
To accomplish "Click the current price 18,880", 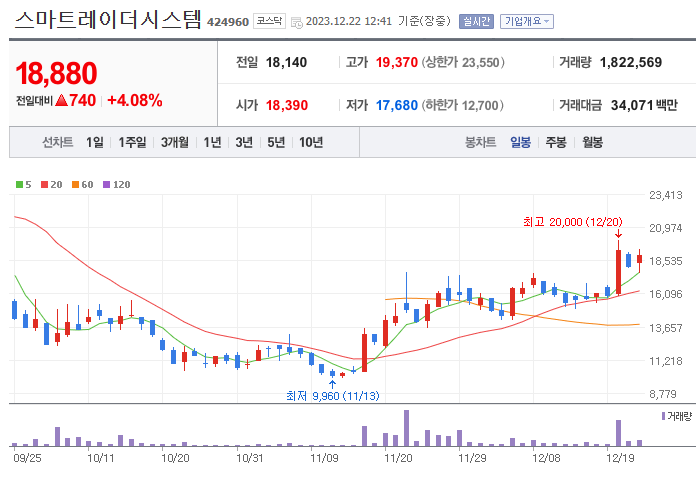I will tap(56, 73).
